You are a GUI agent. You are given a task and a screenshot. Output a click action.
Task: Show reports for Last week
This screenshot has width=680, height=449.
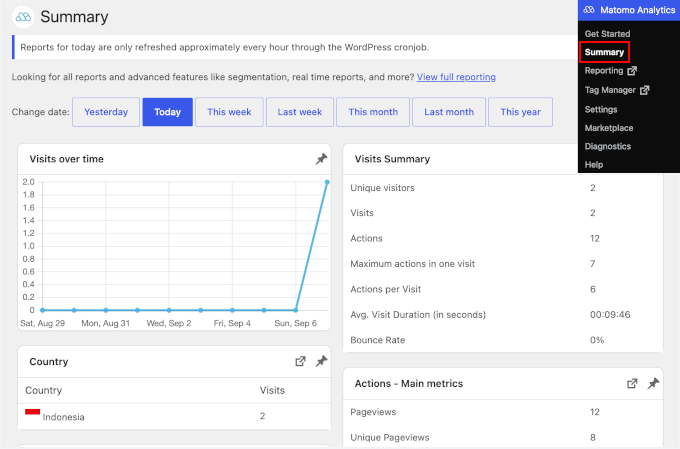click(x=300, y=112)
